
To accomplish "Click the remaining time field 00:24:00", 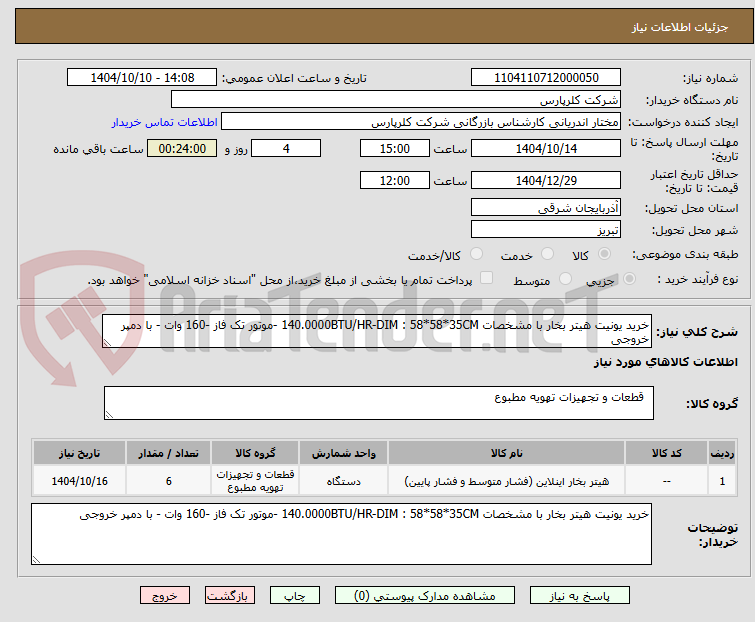I will coord(182,148).
